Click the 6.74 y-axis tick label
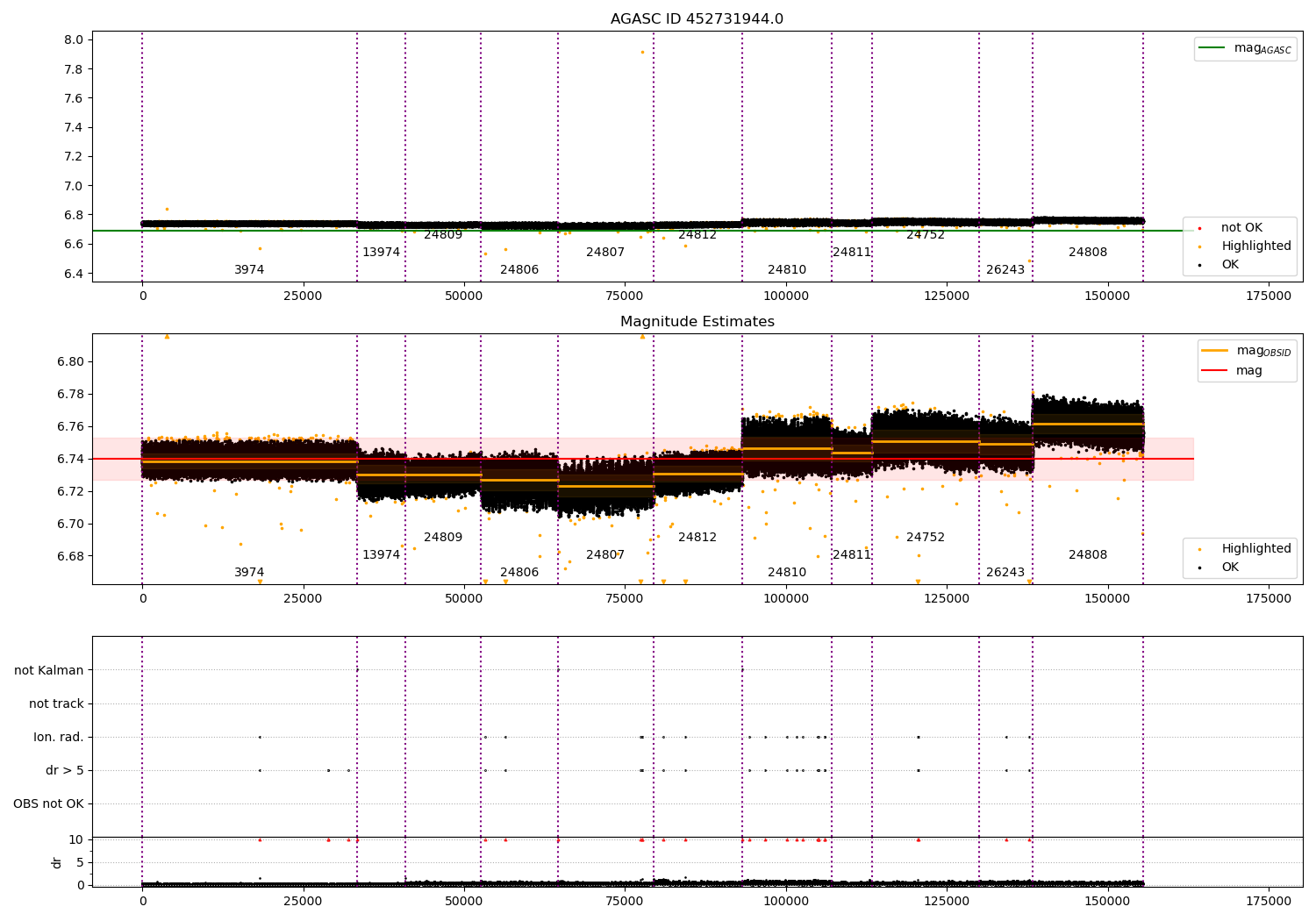This screenshot has height=921, width=1316. coord(70,459)
